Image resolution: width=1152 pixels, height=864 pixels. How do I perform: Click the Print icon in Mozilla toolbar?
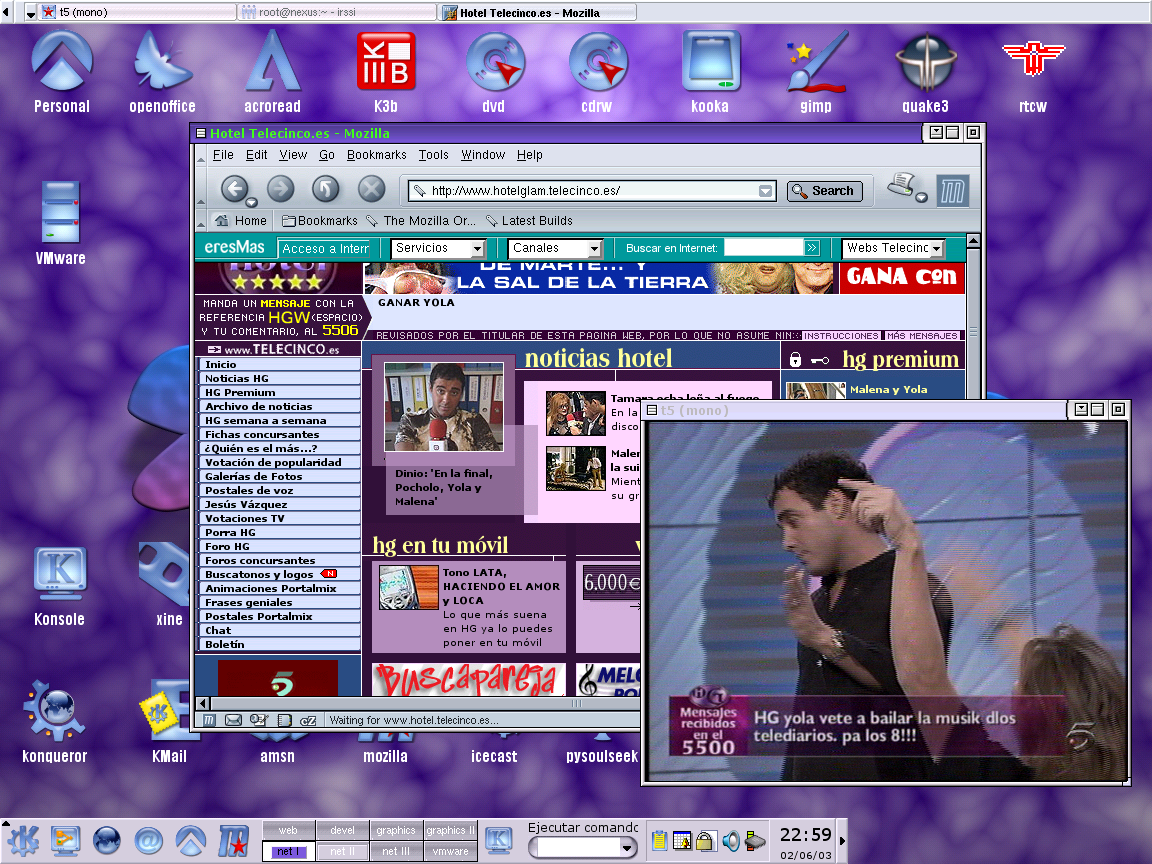[x=901, y=185]
